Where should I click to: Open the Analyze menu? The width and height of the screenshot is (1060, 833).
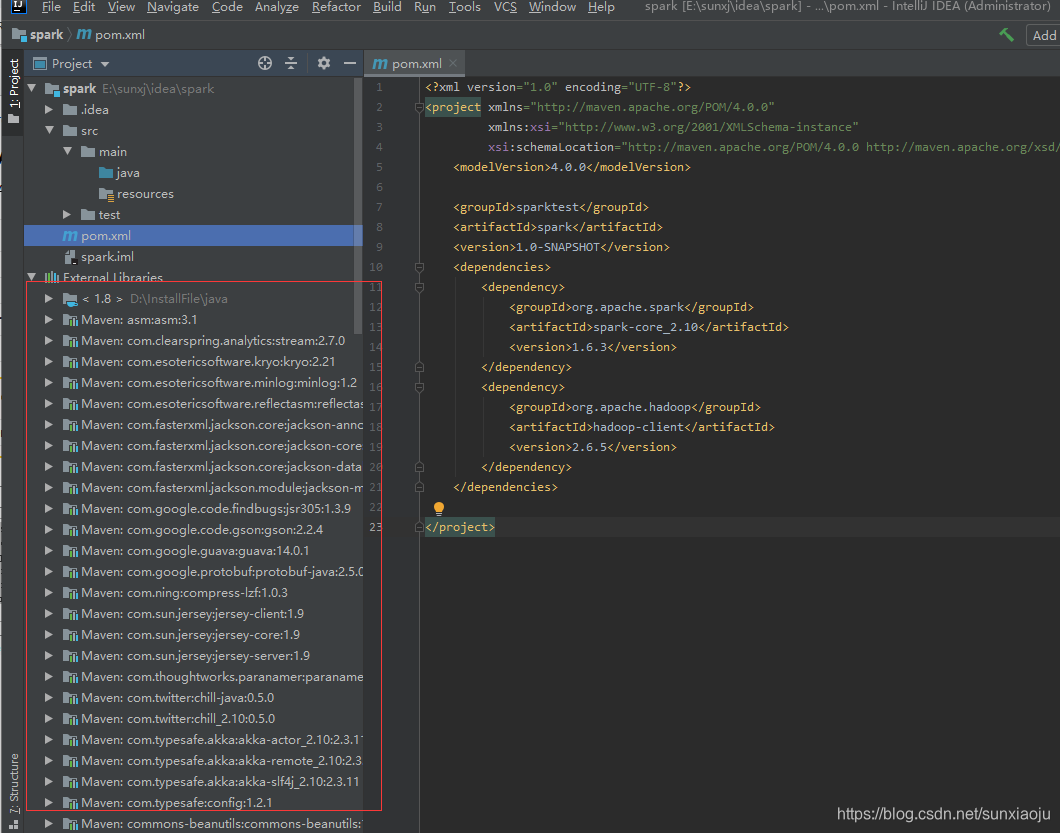click(276, 7)
